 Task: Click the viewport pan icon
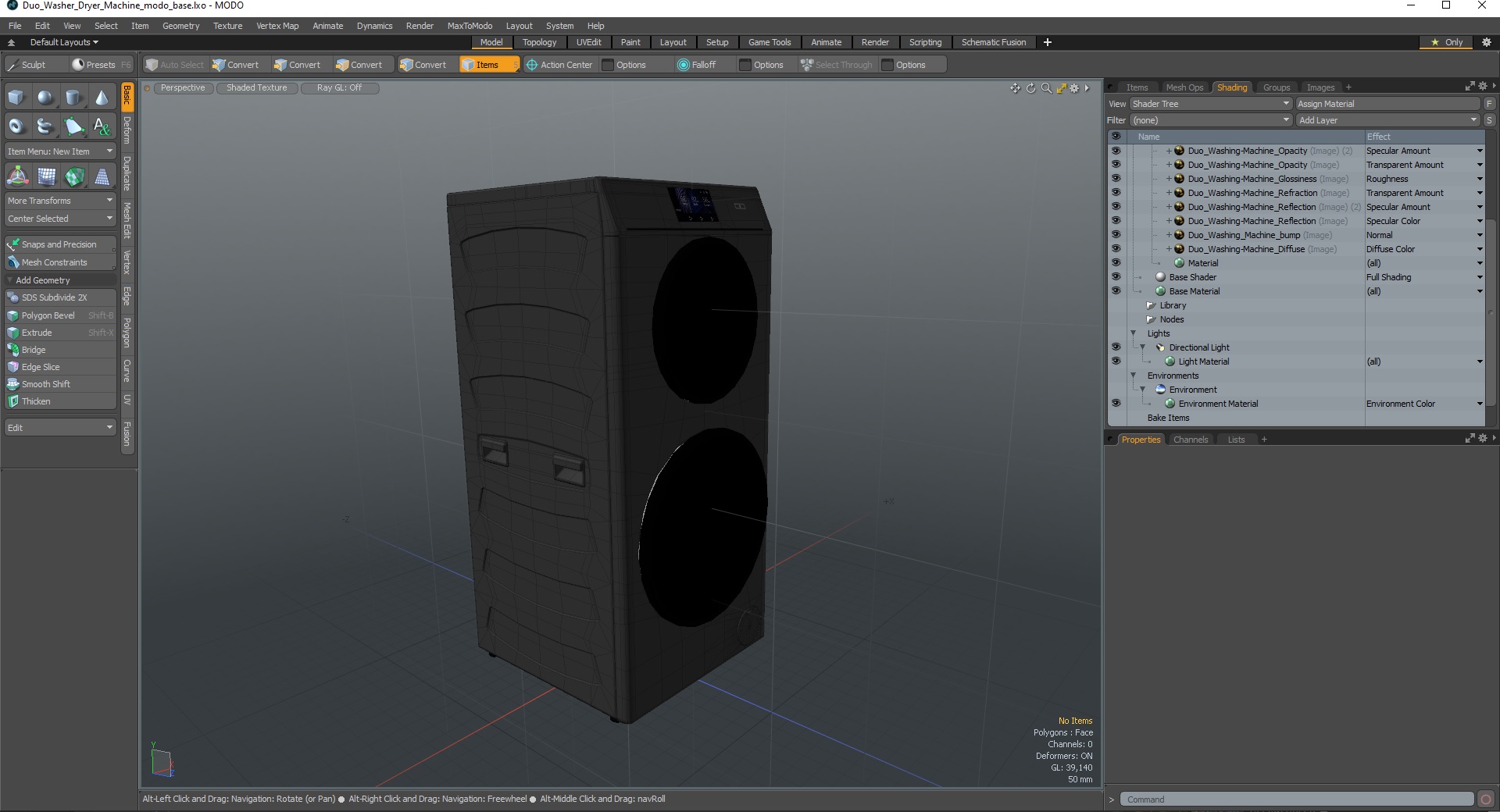tap(1015, 88)
